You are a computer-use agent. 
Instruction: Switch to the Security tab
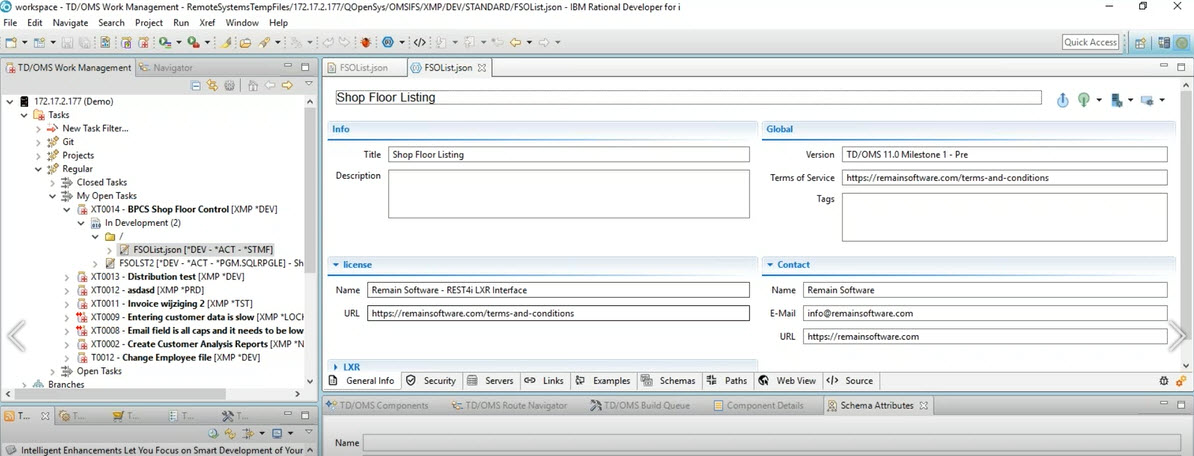click(431, 381)
